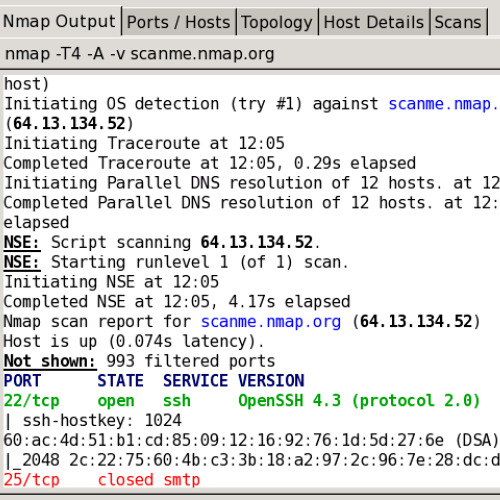The width and height of the screenshot is (500, 500).
Task: Click the STATE column header text
Action: click(120, 381)
